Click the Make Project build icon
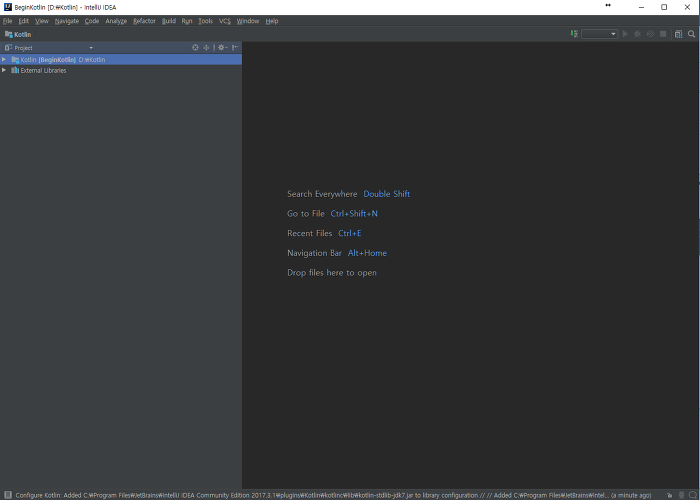700x500 pixels. tap(574, 34)
